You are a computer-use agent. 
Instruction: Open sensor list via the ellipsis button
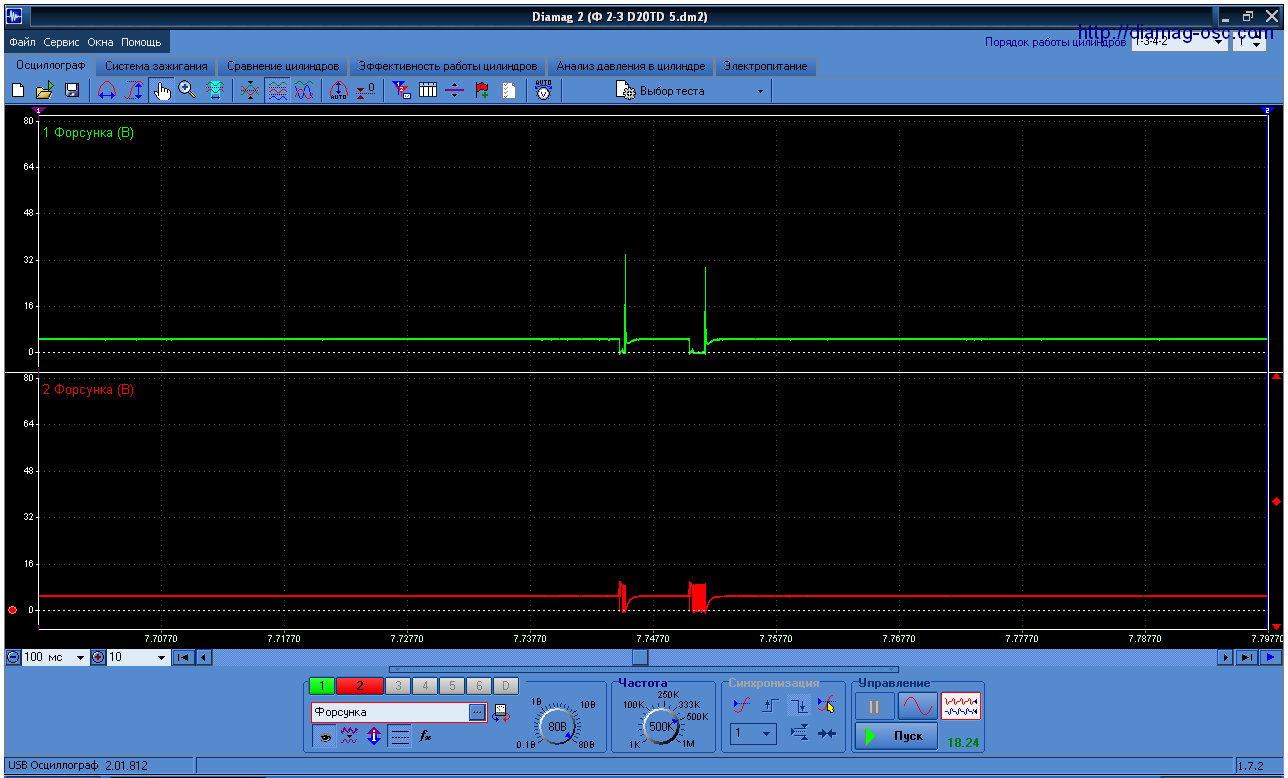tap(477, 712)
